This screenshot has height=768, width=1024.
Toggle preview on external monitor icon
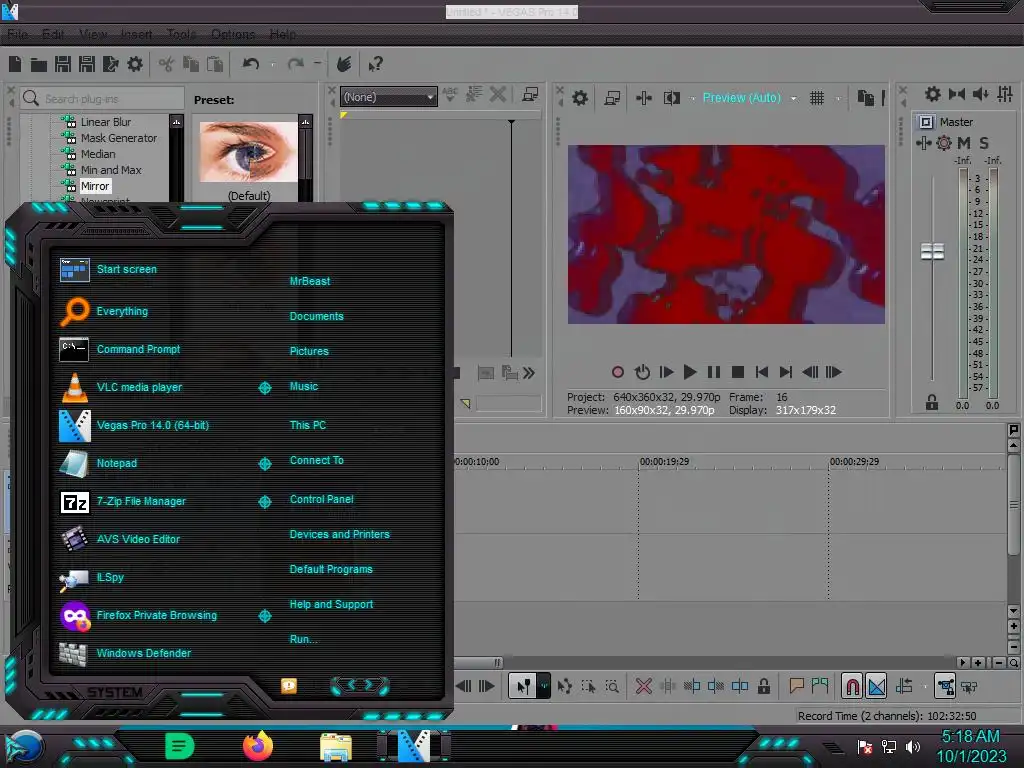(x=612, y=98)
